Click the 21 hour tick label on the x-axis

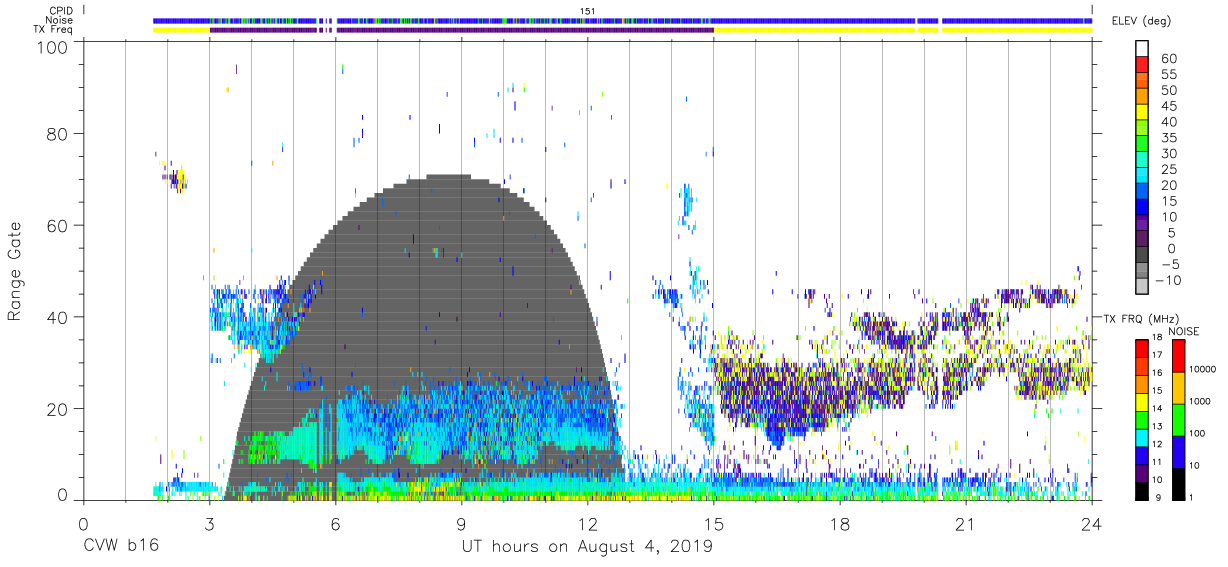click(966, 524)
